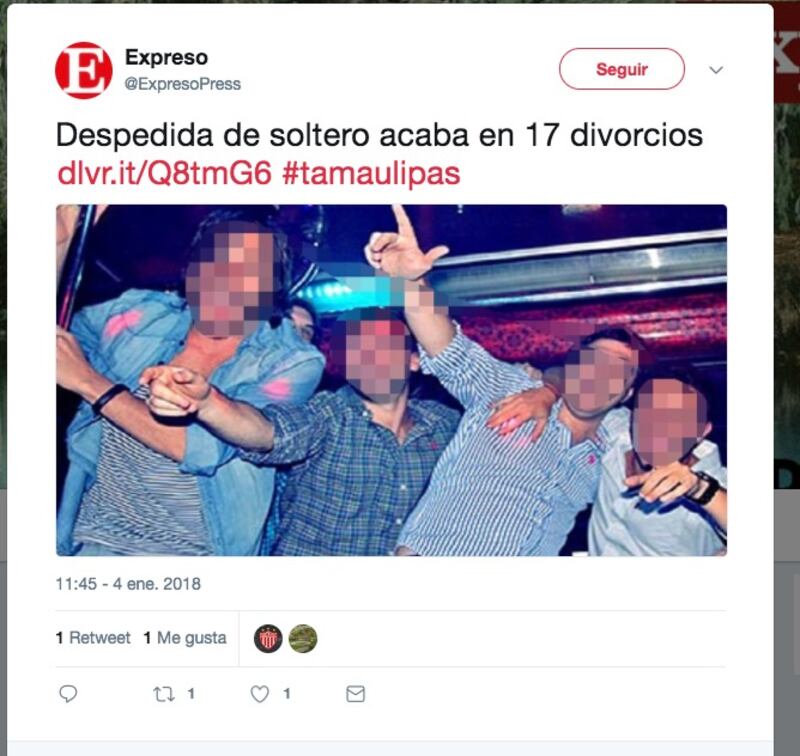800x756 pixels.
Task: View the green landscape avatar
Action: pos(303,638)
